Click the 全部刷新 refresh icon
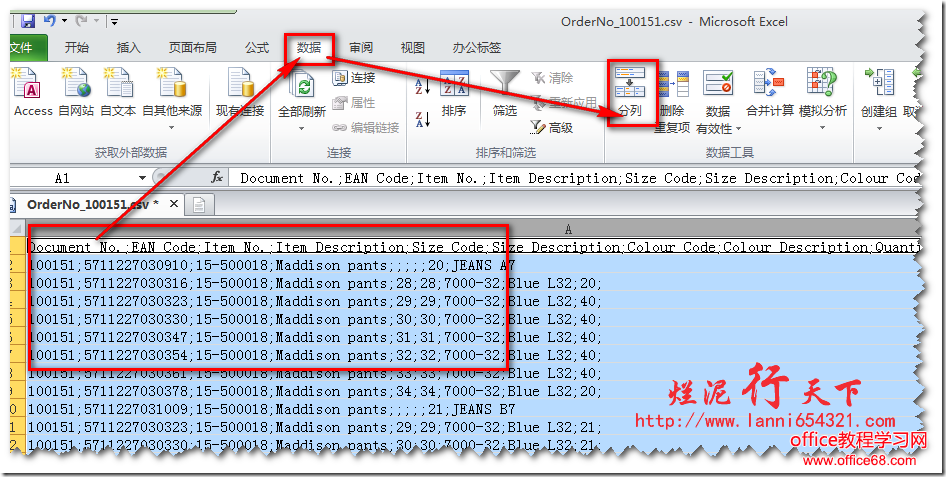Screen dimensions: 946x477 point(302,86)
